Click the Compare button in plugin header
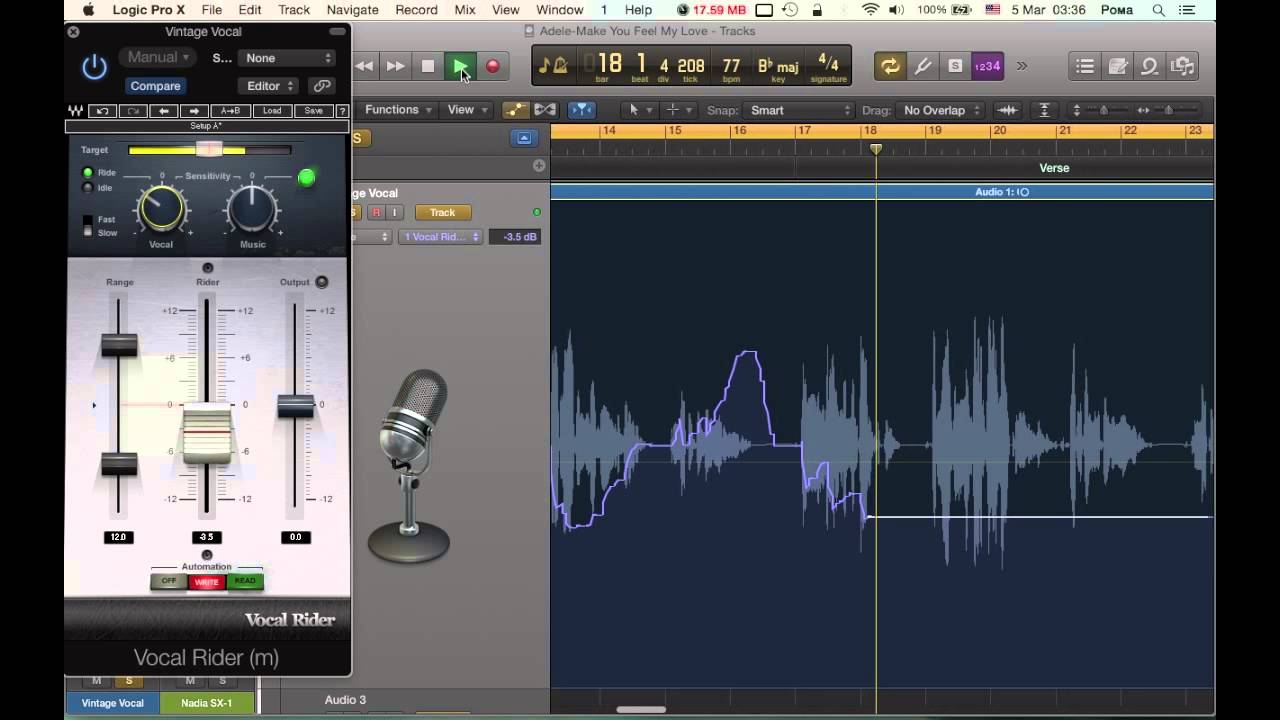This screenshot has width=1280, height=720. click(x=155, y=86)
